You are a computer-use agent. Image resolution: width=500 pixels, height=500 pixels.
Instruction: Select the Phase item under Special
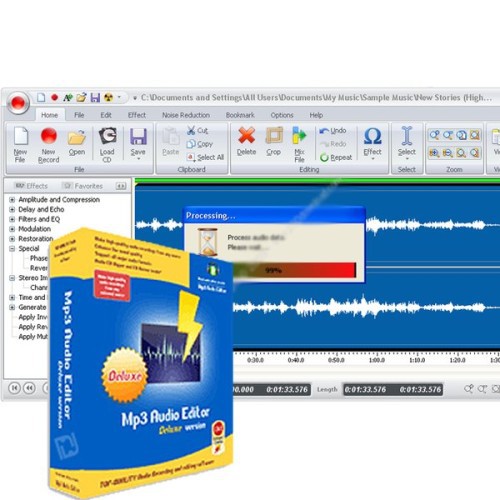pos(39,258)
